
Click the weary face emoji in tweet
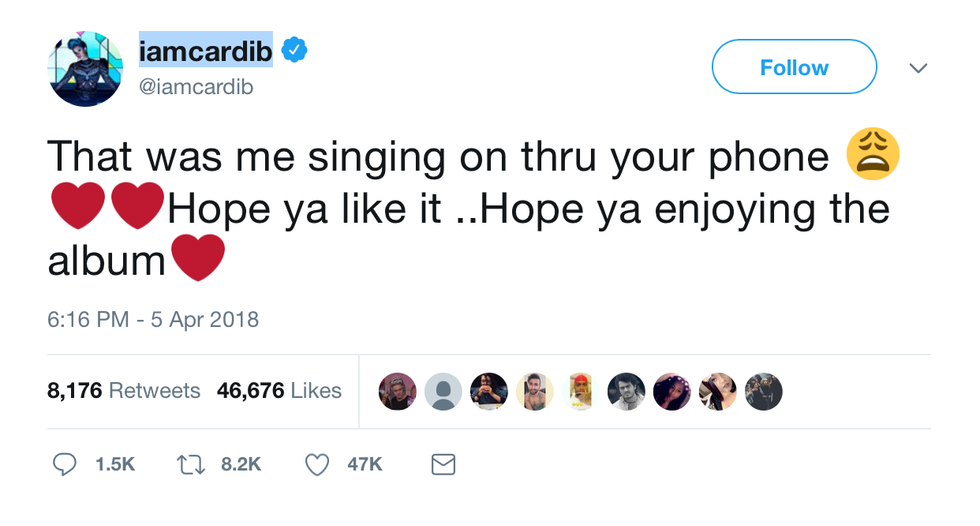[x=873, y=157]
